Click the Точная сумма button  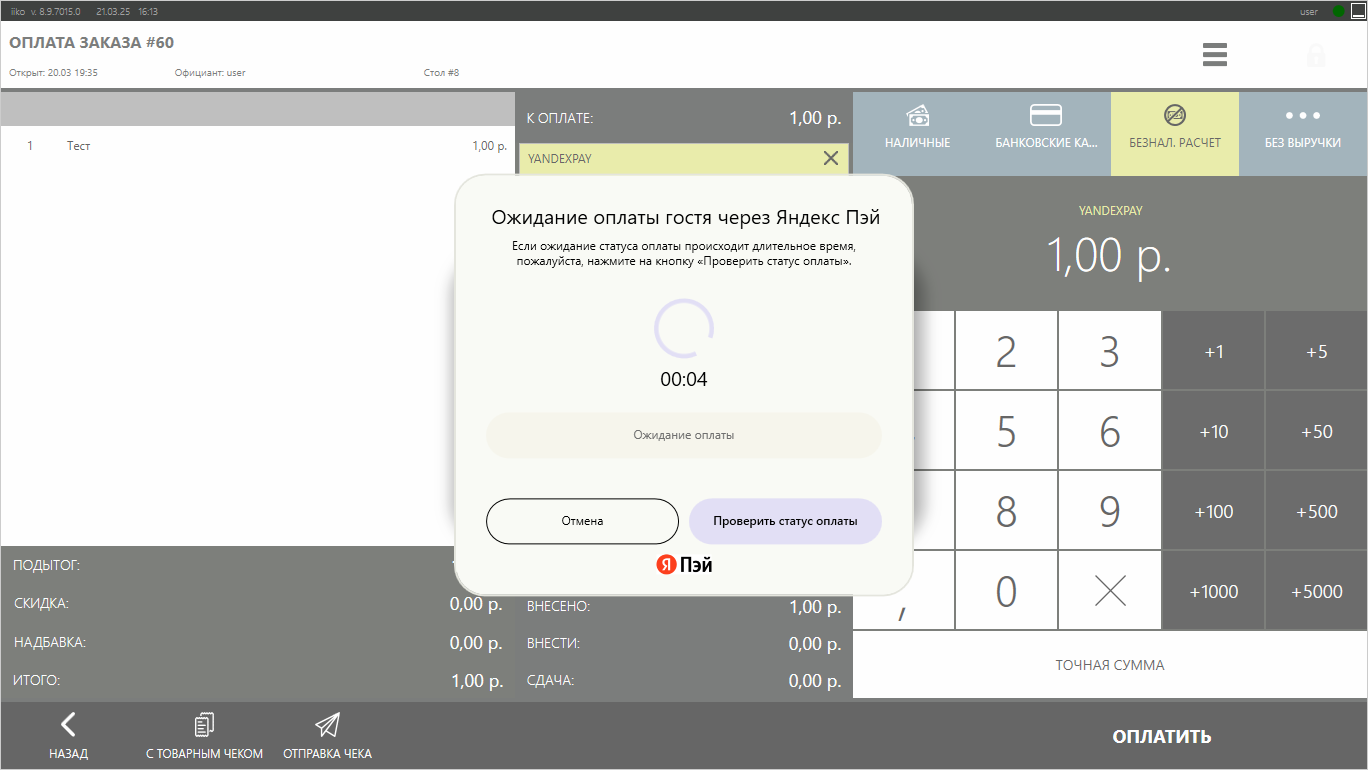[x=1110, y=665]
